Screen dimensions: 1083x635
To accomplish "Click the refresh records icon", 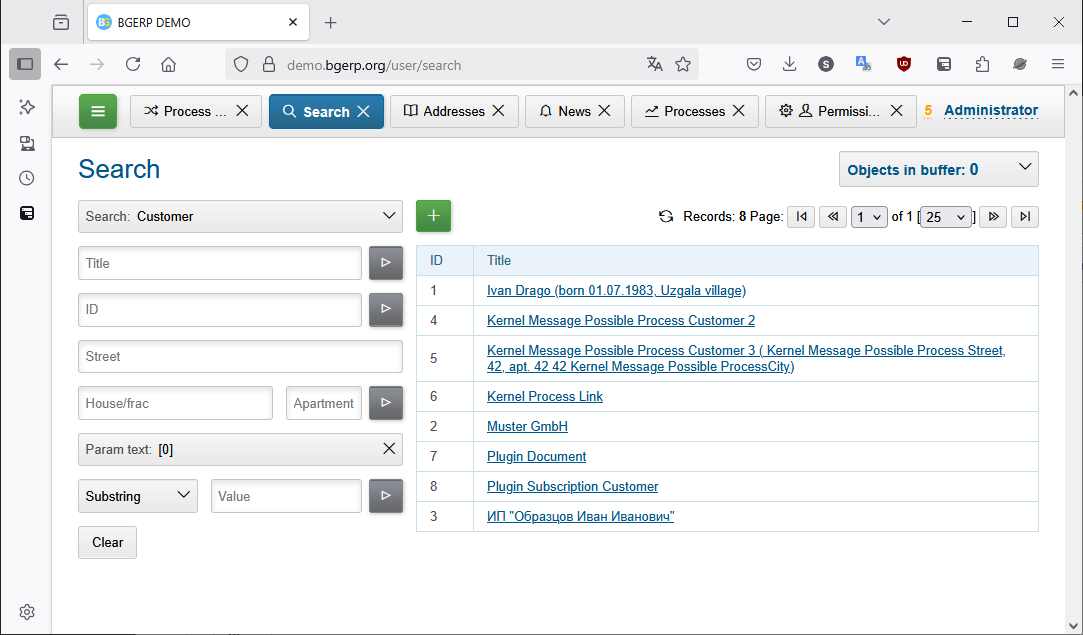I will pyautogui.click(x=666, y=216).
